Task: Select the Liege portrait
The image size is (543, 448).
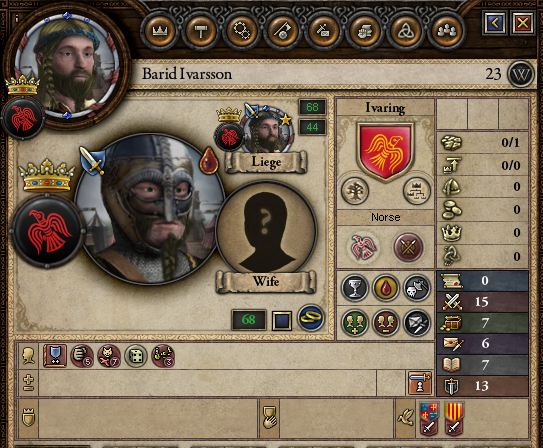Action: (x=267, y=131)
